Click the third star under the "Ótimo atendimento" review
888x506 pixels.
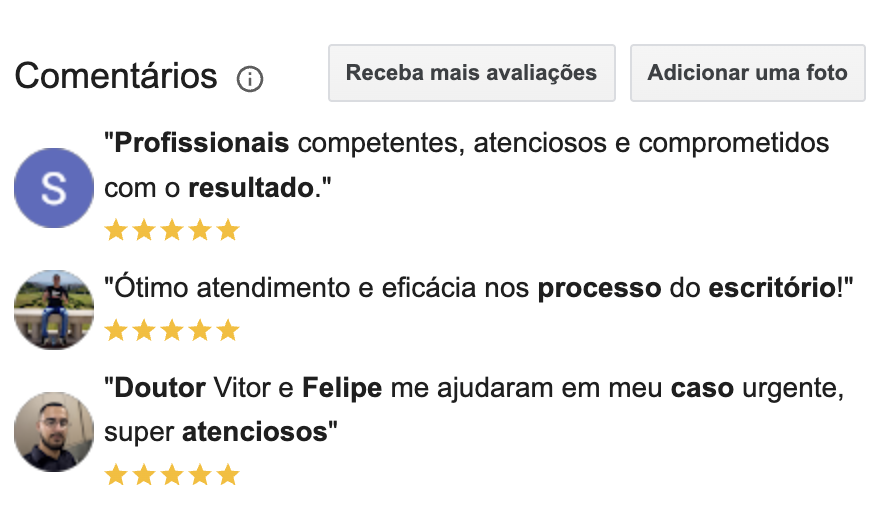point(172,330)
